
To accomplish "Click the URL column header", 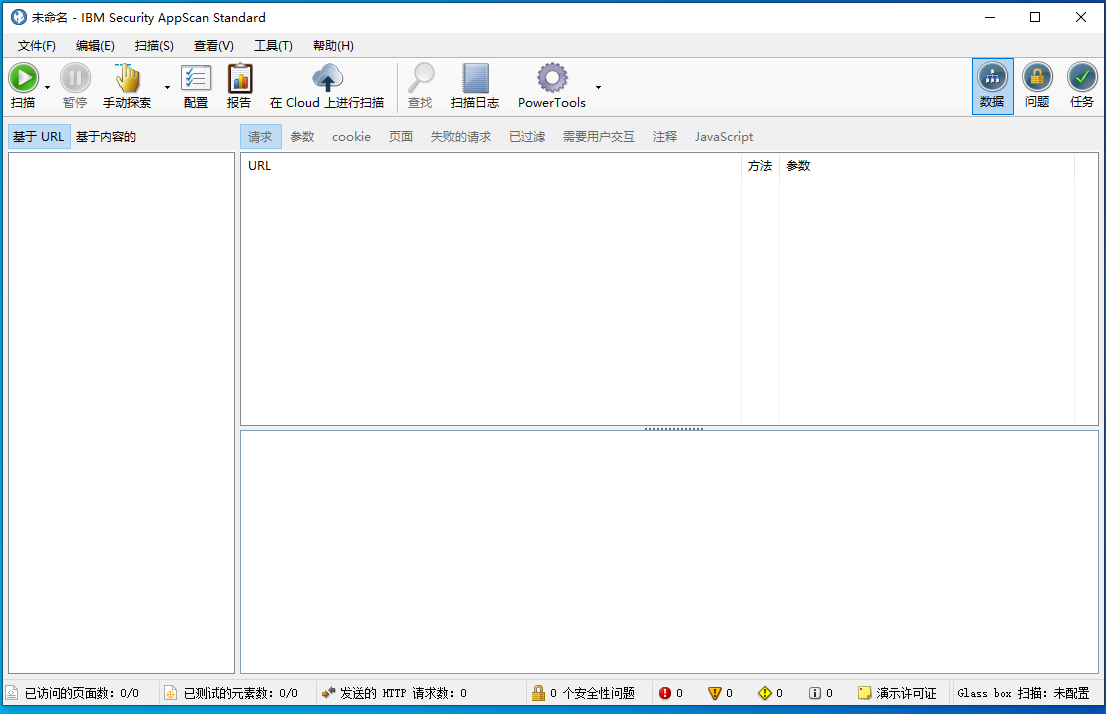I will click(x=491, y=166).
